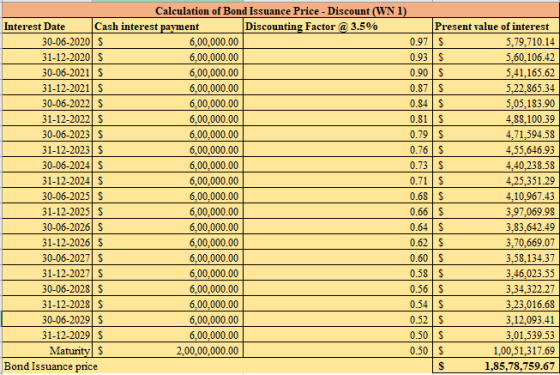Click the Cash interest payment header cell
This screenshot has width=560, height=375.
click(168, 26)
